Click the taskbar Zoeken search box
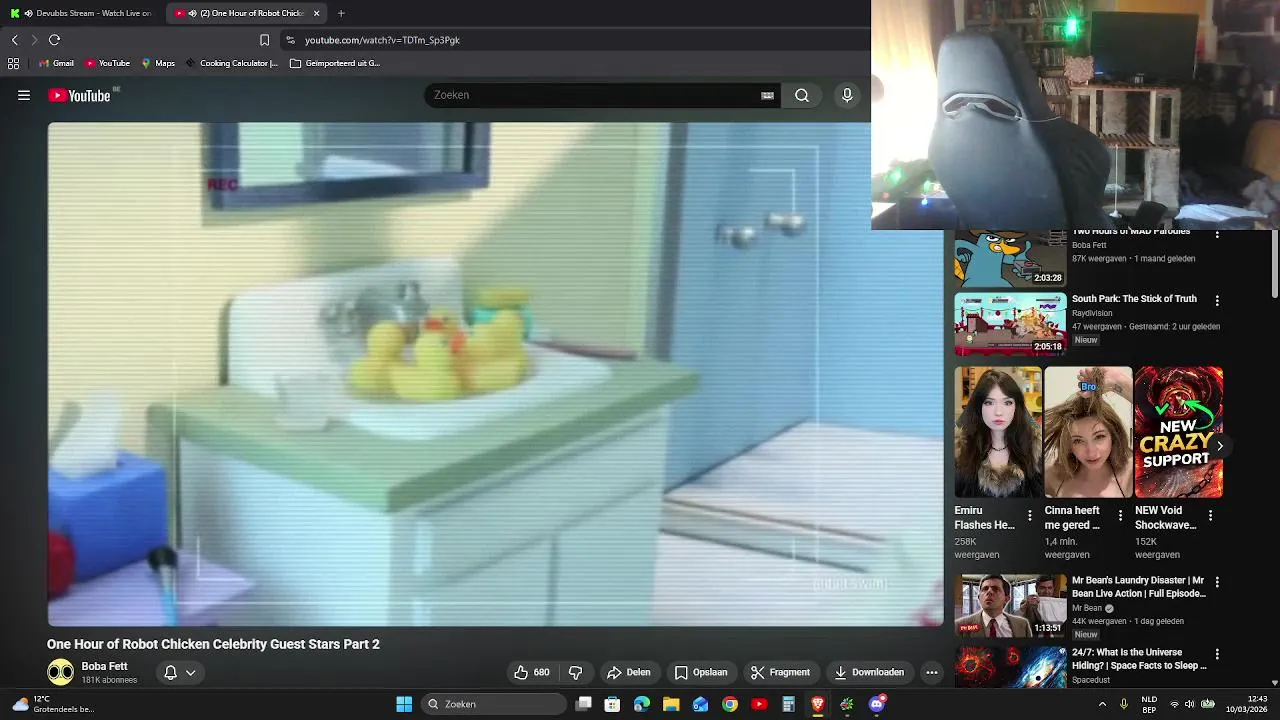Screen dimensions: 1280x720 pyautogui.click(x=495, y=704)
